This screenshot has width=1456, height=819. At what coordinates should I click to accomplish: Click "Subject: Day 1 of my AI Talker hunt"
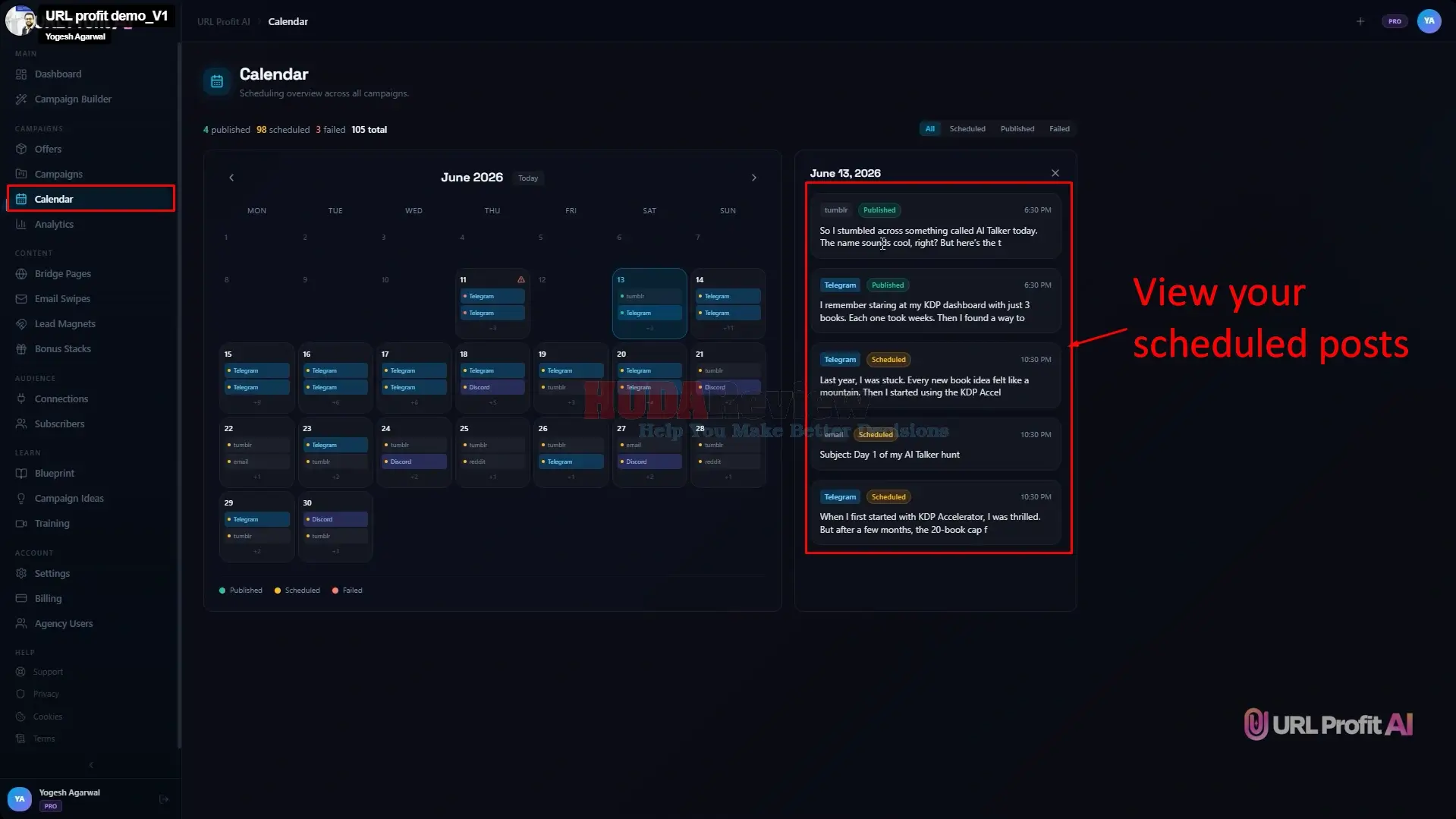(x=889, y=455)
